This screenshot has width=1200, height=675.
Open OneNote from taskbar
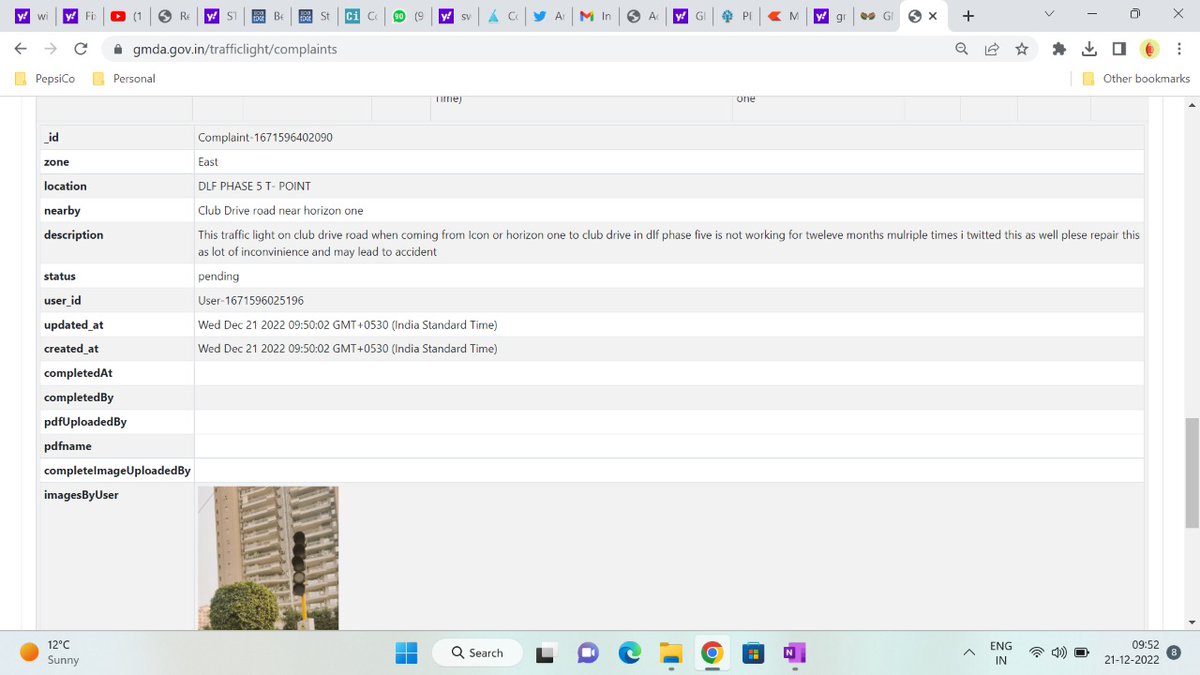coord(793,653)
